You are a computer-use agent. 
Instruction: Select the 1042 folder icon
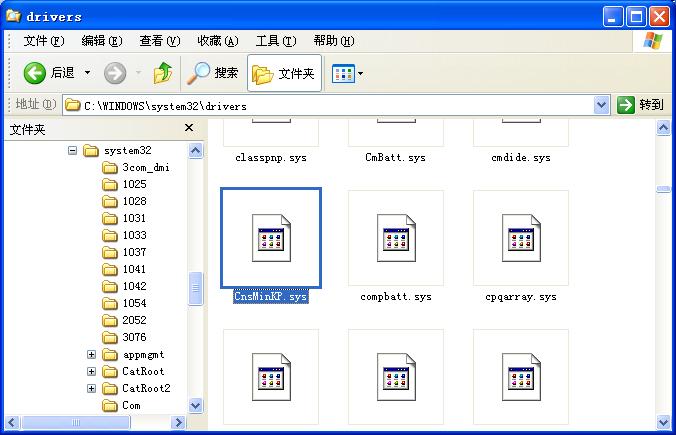click(110, 286)
